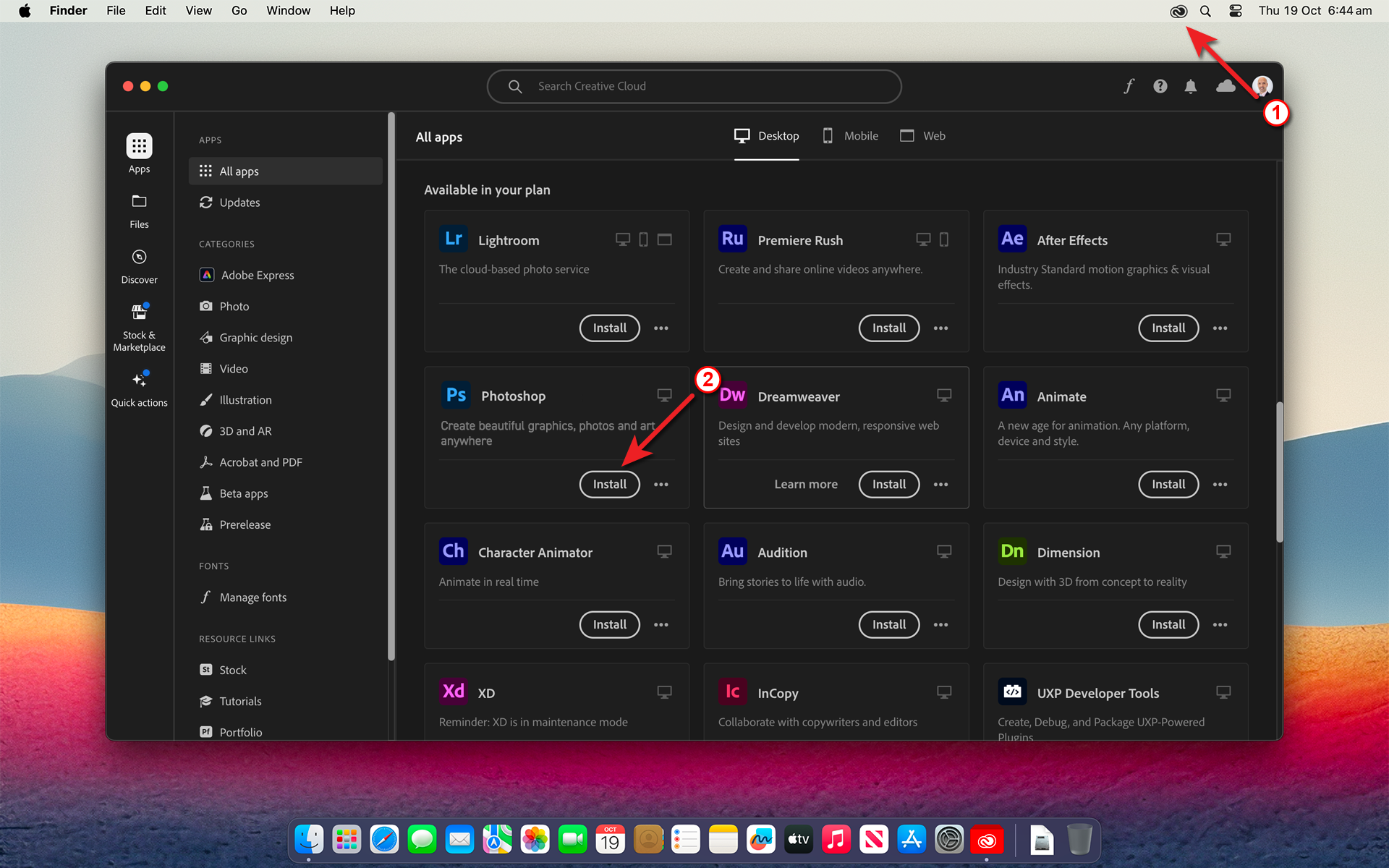Click the left sidebar scrollbar

click(x=391, y=386)
